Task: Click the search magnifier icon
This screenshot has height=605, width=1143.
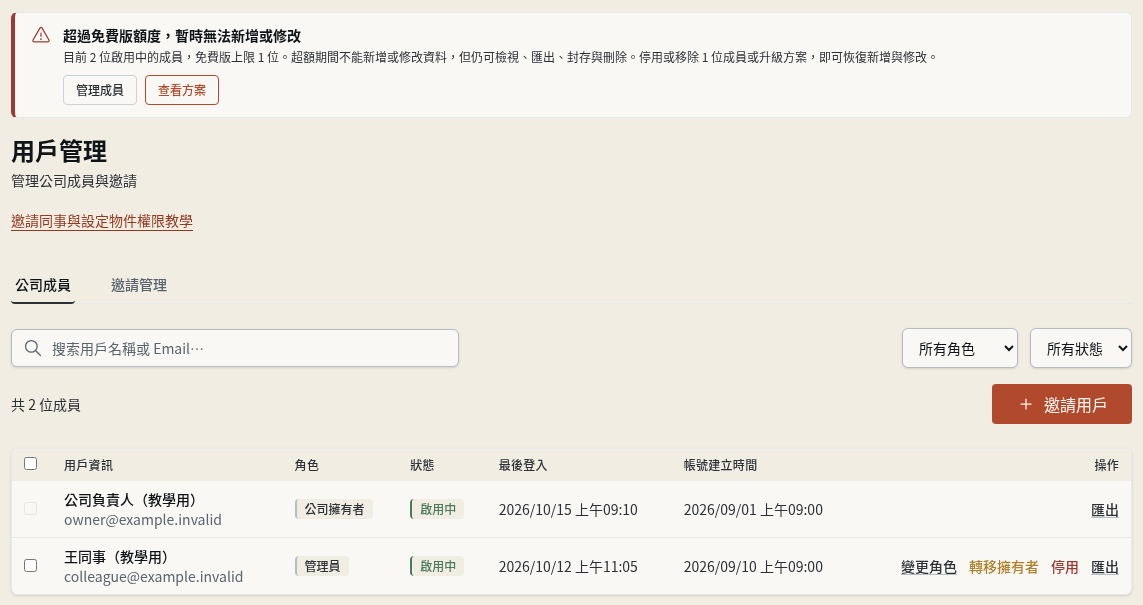Action: 33,348
